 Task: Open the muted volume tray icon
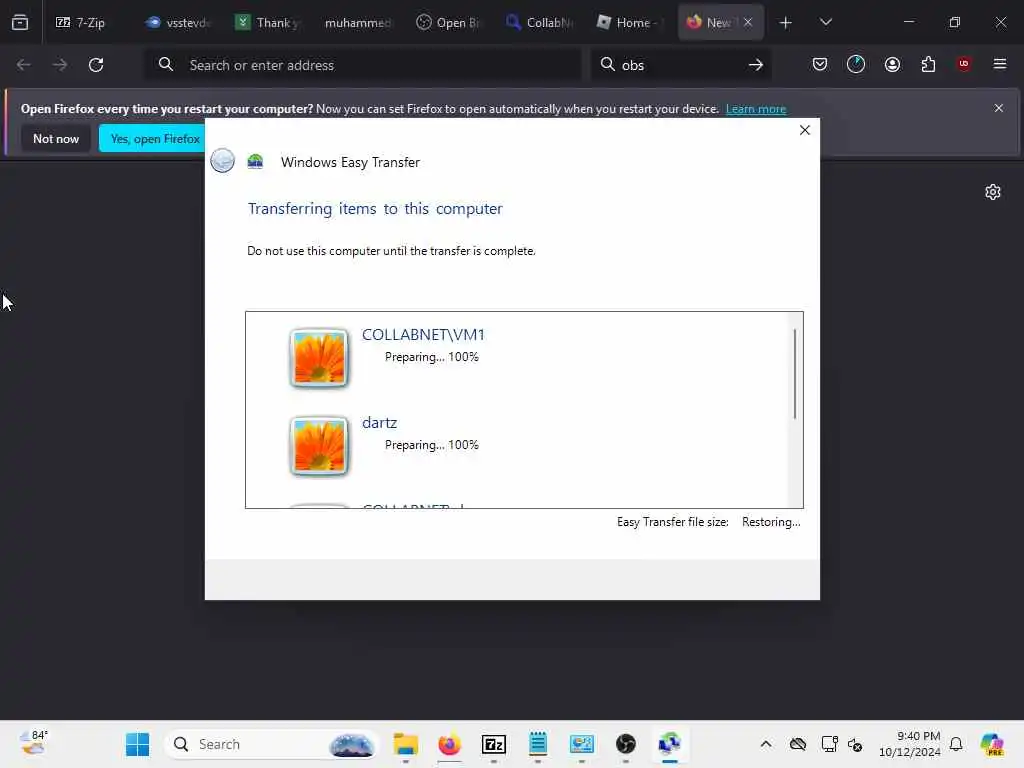click(x=855, y=744)
